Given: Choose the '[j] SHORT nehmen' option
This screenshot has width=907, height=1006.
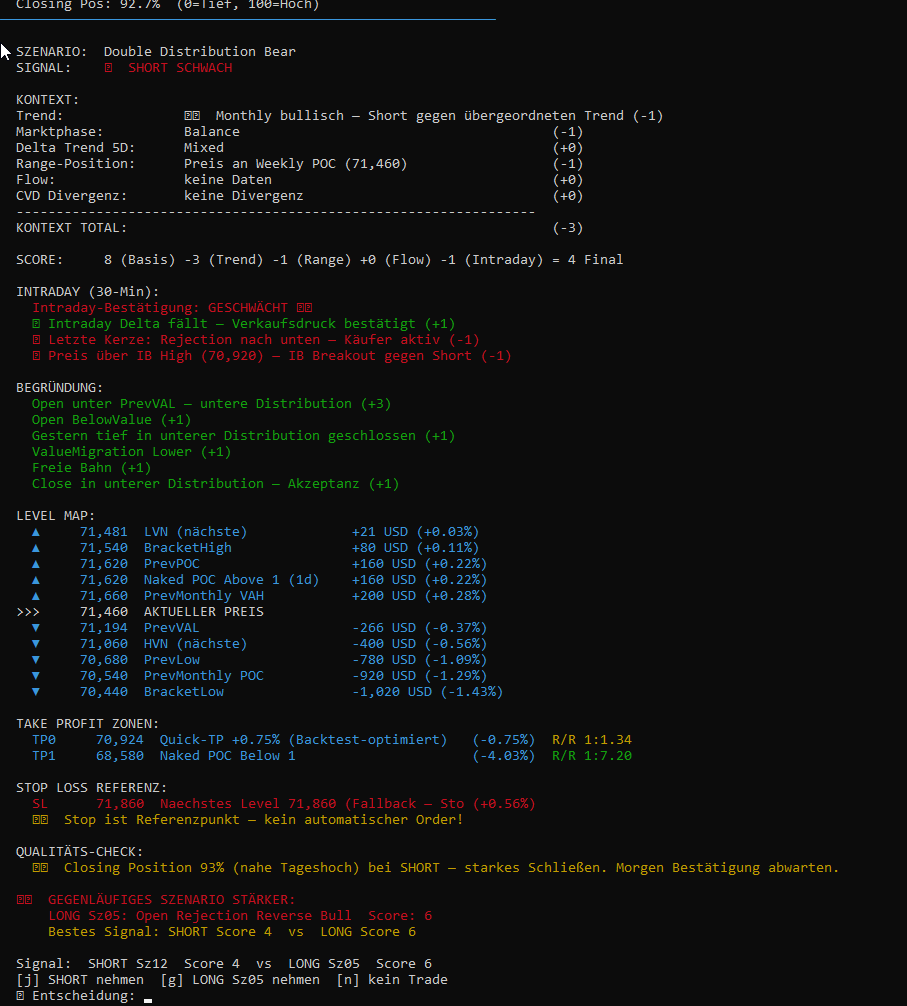Looking at the screenshot, I should click(80, 980).
